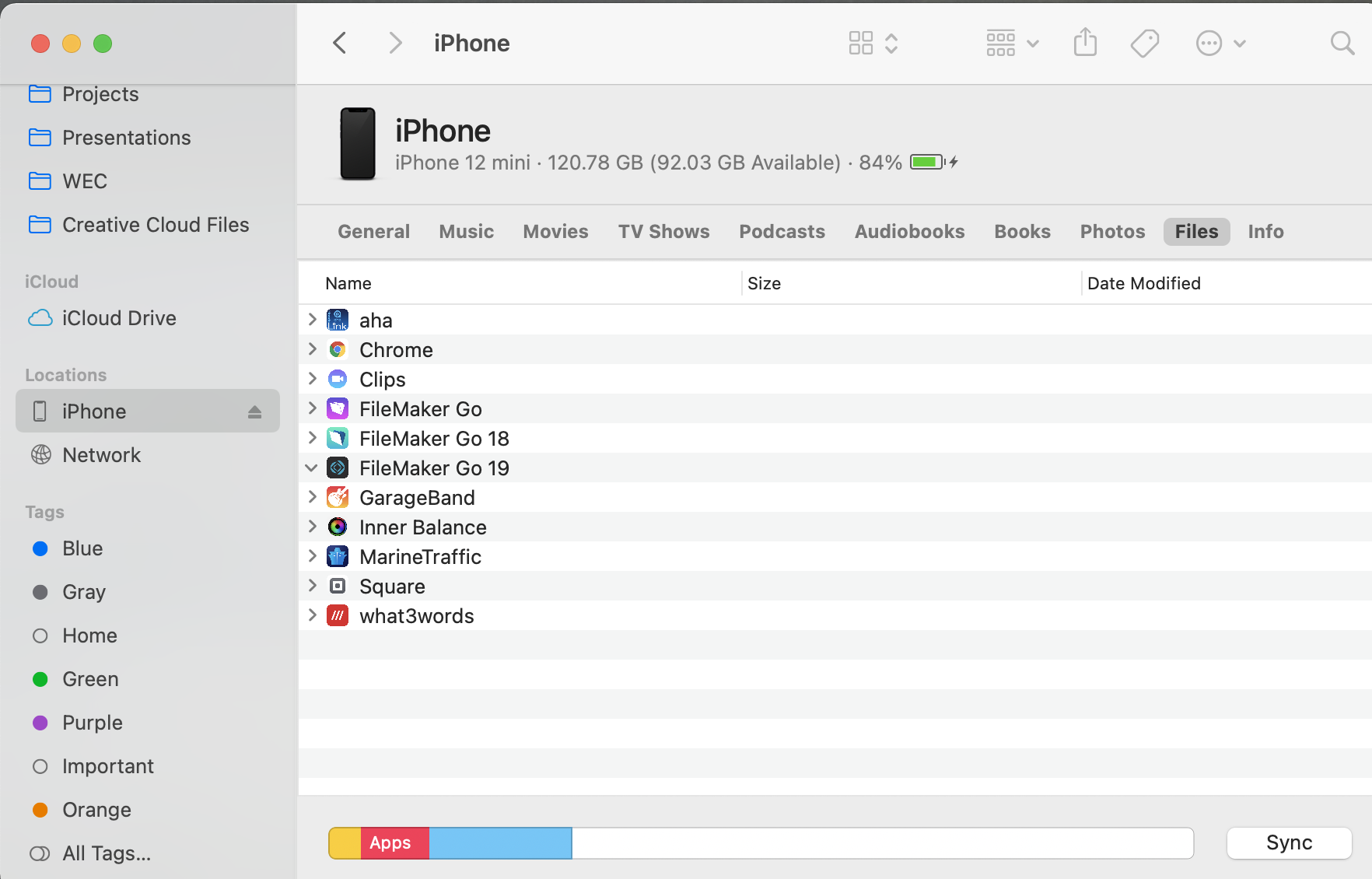Select the Chrome app icon
The width and height of the screenshot is (1372, 879).
[x=338, y=349]
